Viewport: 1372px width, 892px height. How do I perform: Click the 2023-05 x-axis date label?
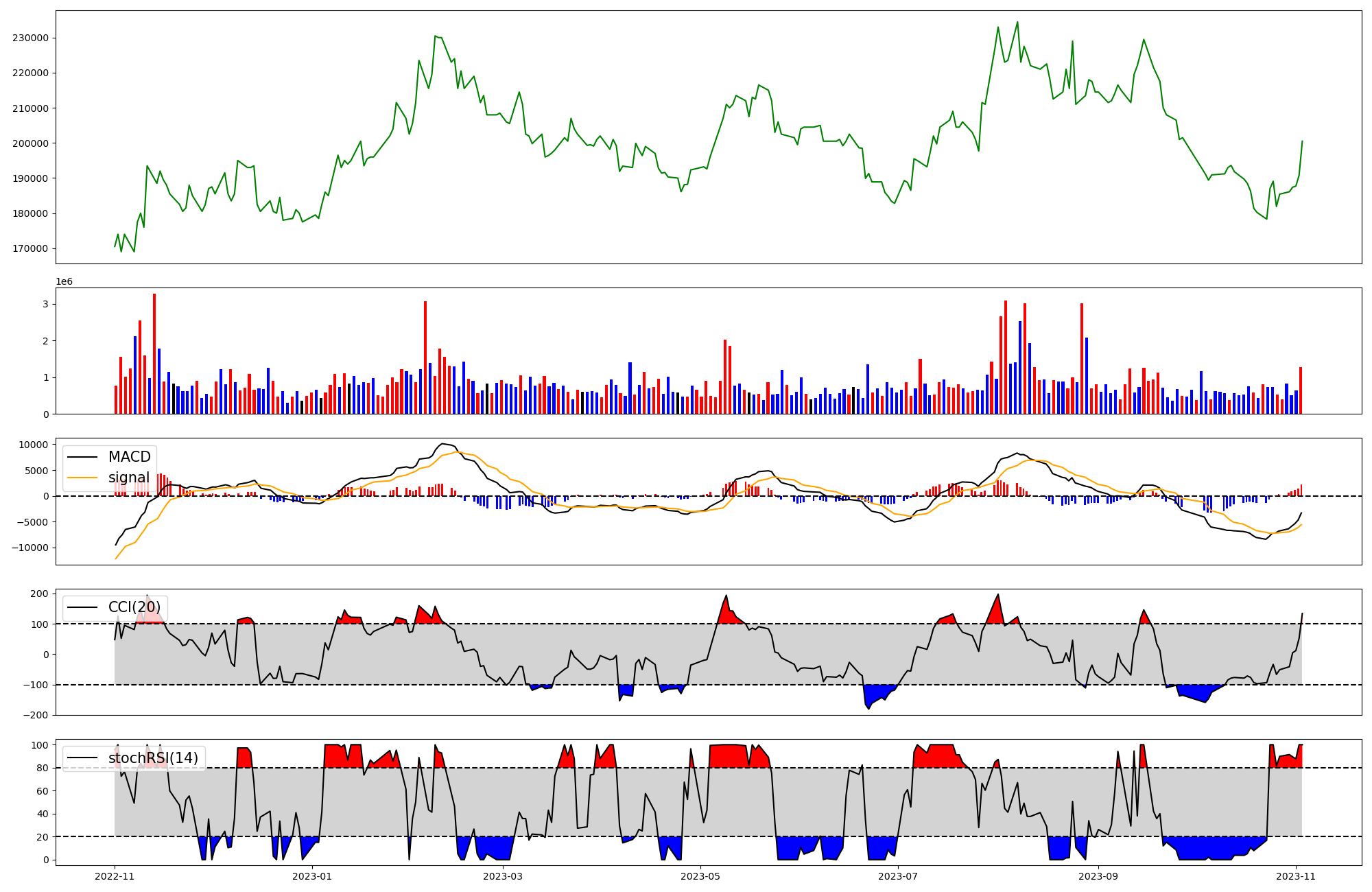click(x=700, y=876)
